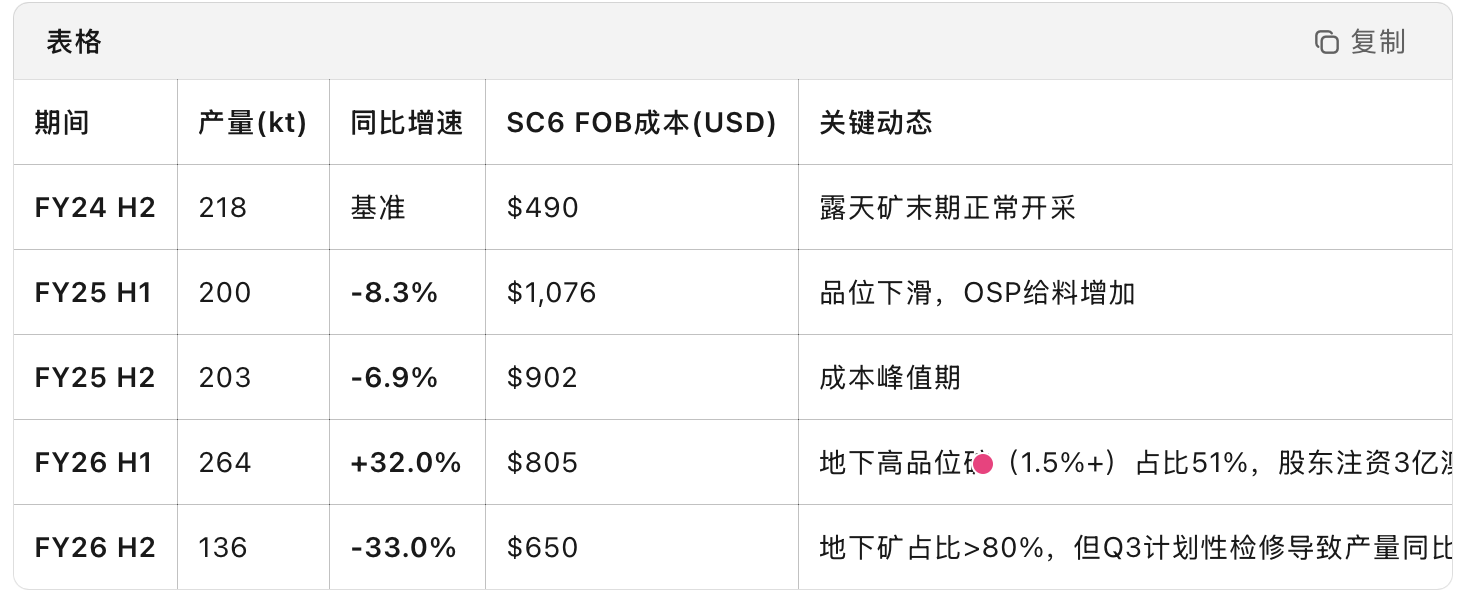Click the 表格 title label
This screenshot has height=616, width=1474.
[x=74, y=42]
